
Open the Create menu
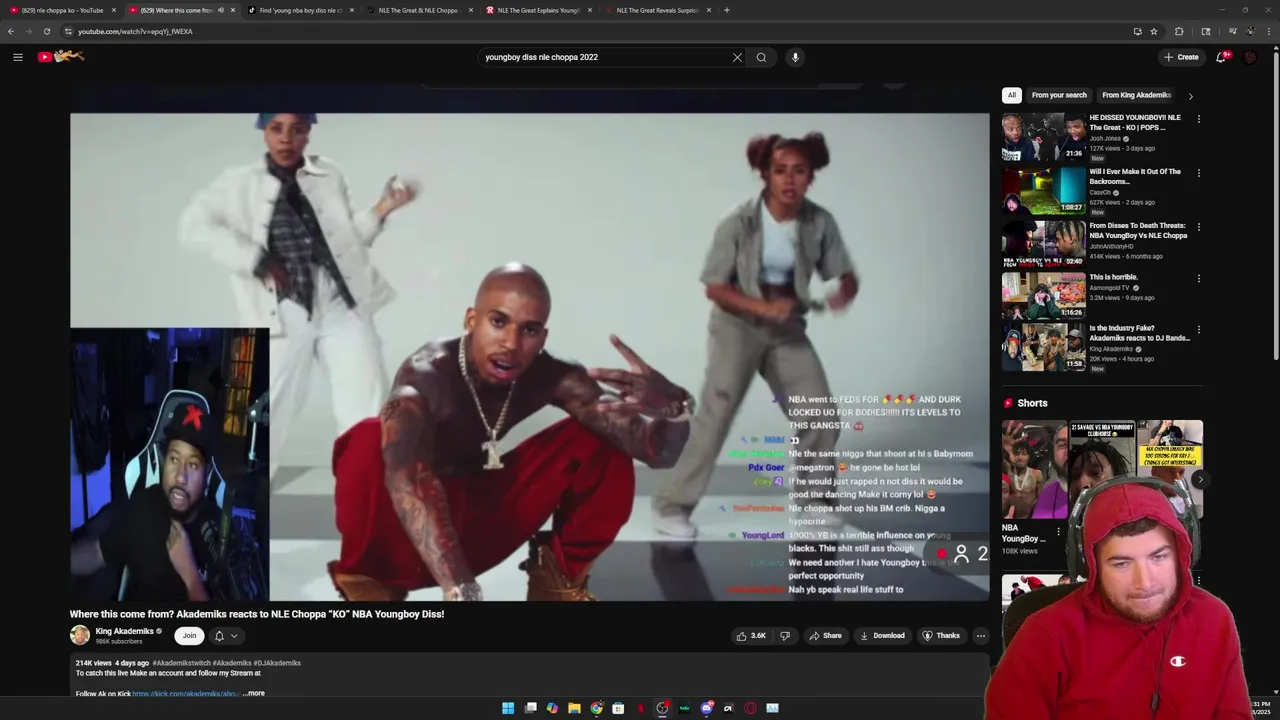(x=1181, y=57)
